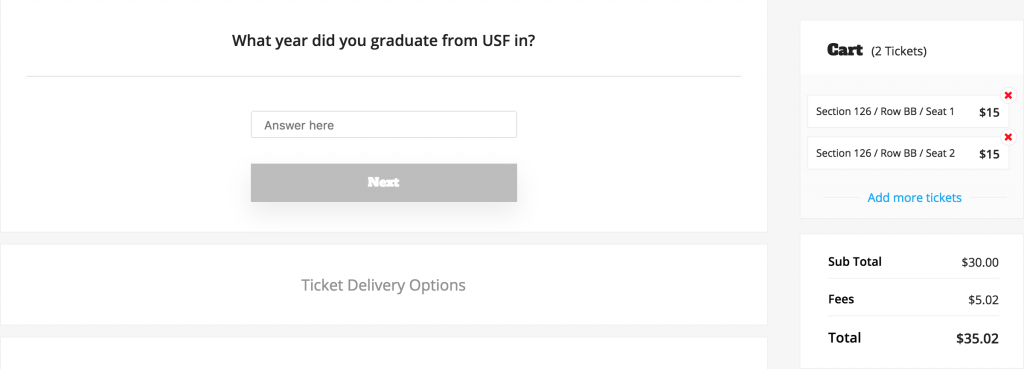Image resolution: width=1024 pixels, height=369 pixels.
Task: Click the USF graduation year question heading
Action: click(x=384, y=40)
